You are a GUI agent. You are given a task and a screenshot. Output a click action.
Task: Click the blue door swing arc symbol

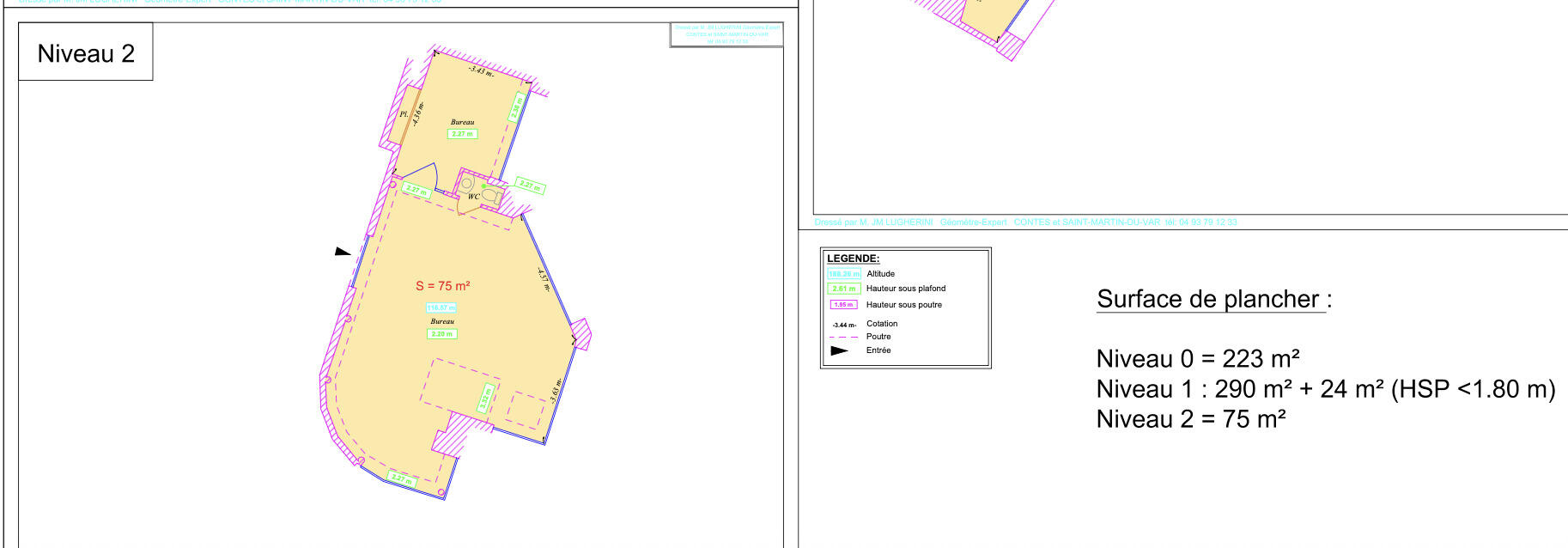(427, 174)
